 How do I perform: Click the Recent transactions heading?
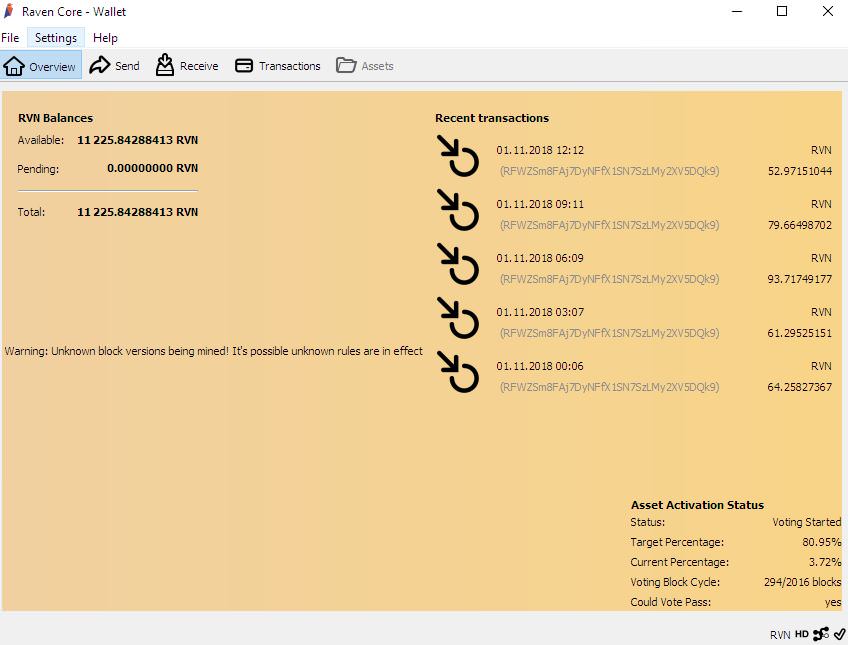pyautogui.click(x=492, y=118)
